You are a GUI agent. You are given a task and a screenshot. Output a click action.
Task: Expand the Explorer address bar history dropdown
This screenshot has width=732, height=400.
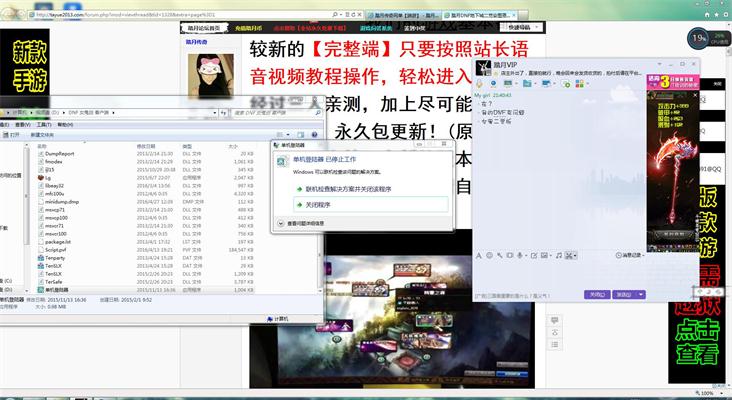[x=214, y=112]
